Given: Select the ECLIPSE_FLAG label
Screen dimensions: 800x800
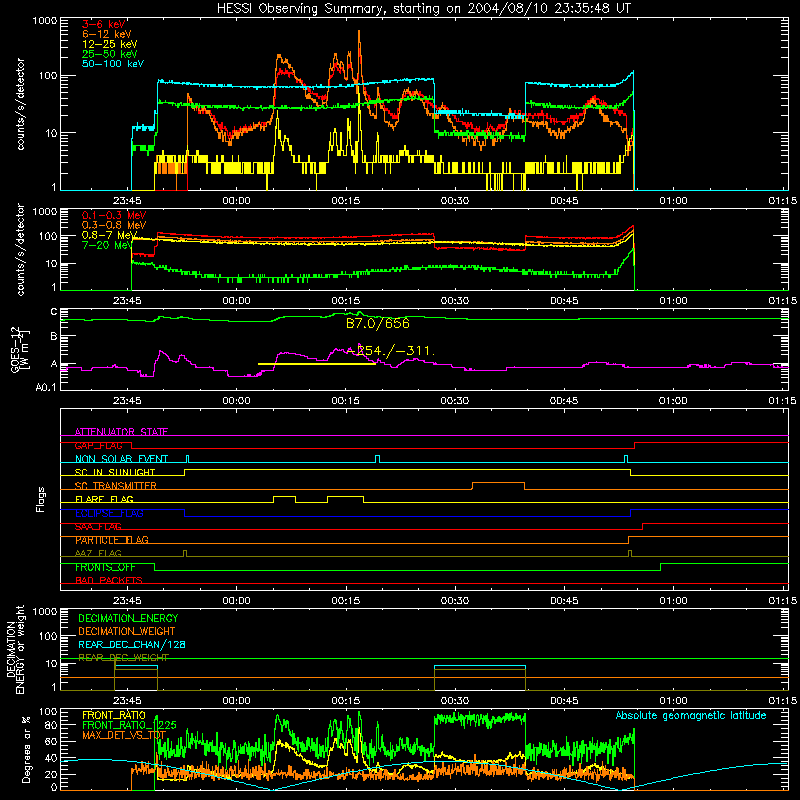Looking at the screenshot, I should [109, 513].
